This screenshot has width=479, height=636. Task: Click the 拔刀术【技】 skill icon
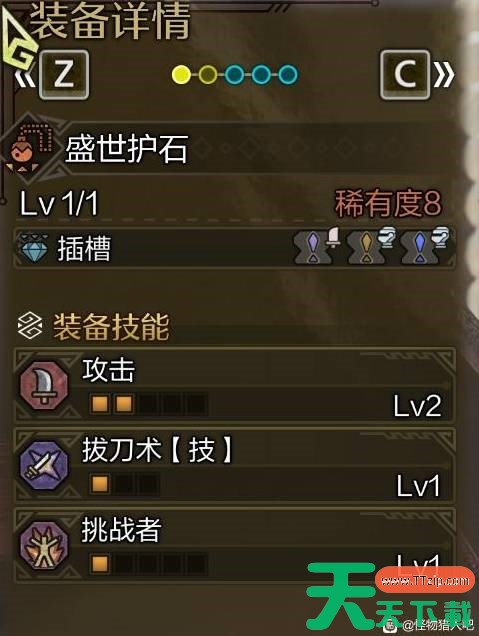(x=44, y=465)
